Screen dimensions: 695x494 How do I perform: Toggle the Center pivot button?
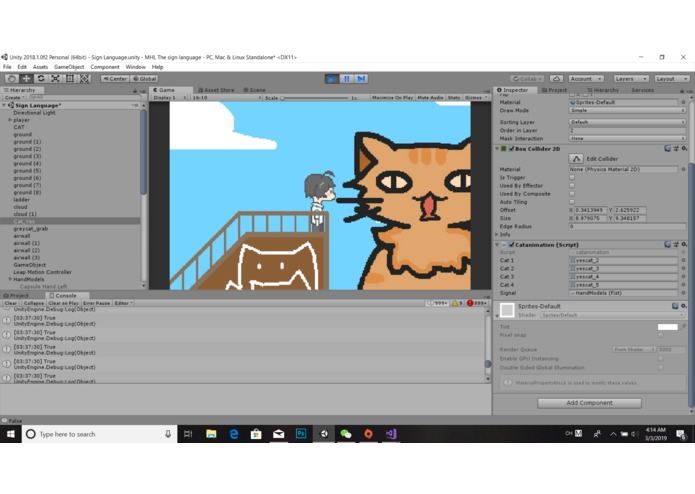pos(115,79)
